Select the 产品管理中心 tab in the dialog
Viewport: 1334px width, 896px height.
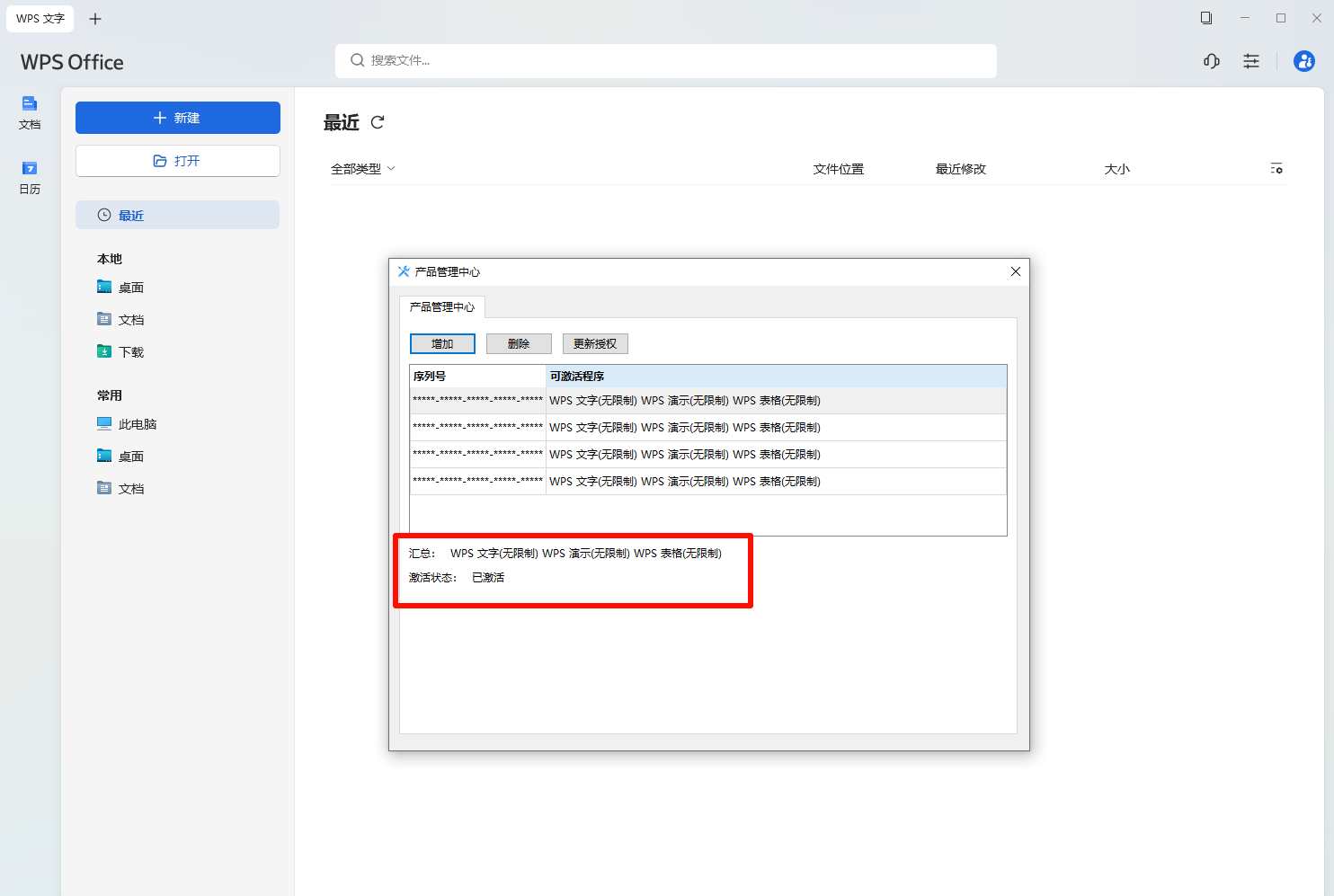point(442,307)
